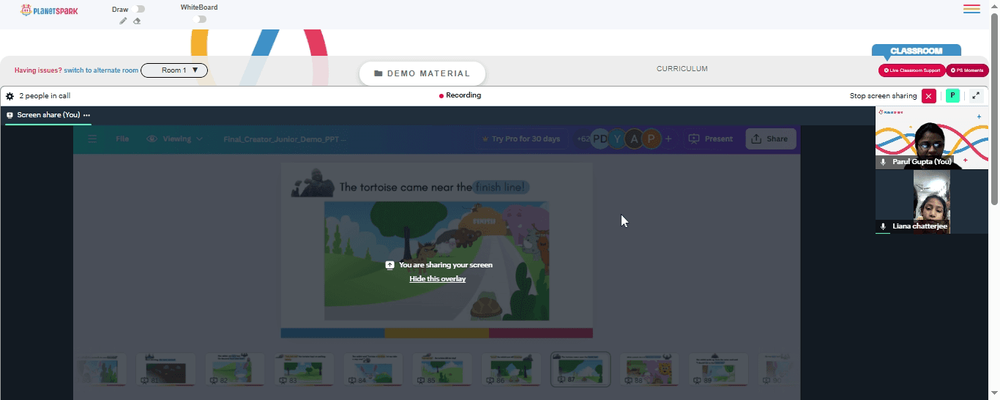1000x400 pixels.
Task: Select the eraser tool
Action: 136,21
